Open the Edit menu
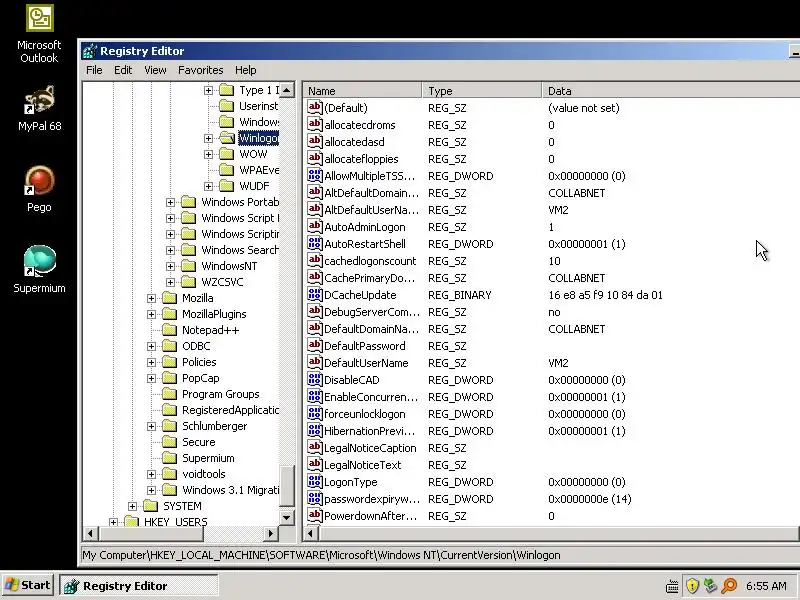This screenshot has width=800, height=600. pos(123,70)
